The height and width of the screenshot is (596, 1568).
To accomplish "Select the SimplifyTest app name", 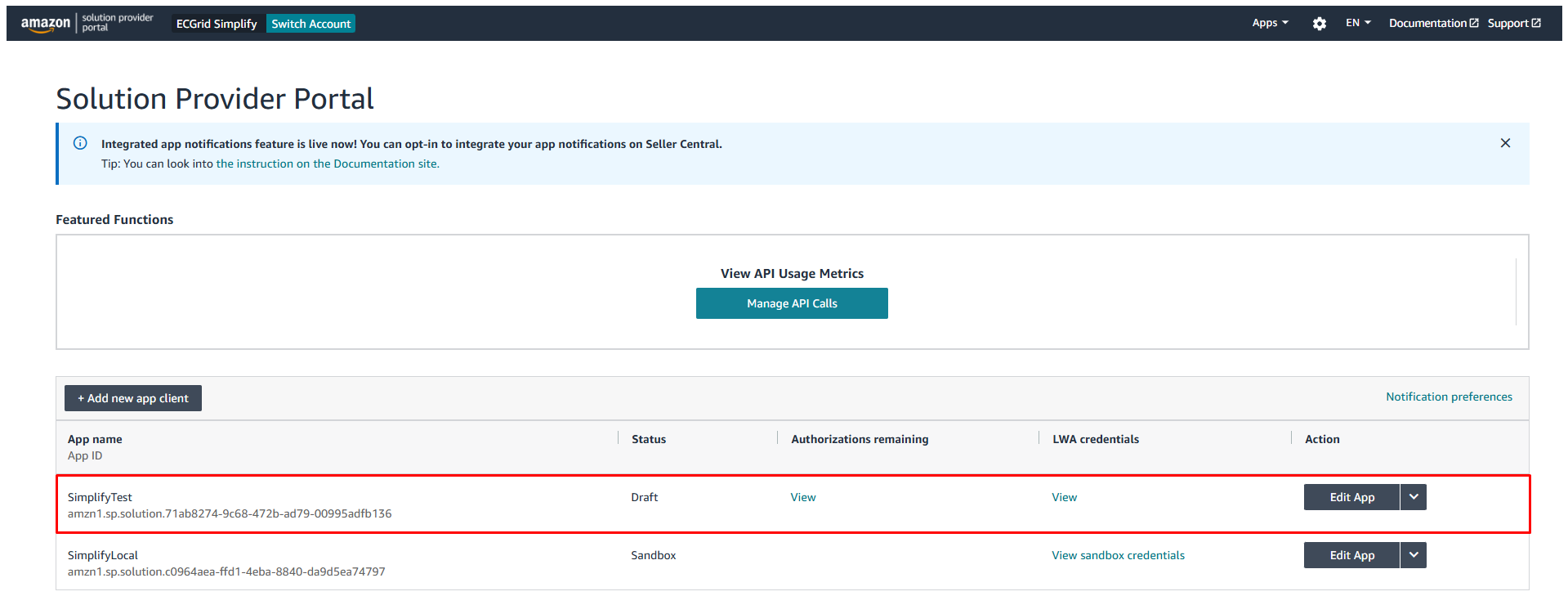I will tap(100, 497).
